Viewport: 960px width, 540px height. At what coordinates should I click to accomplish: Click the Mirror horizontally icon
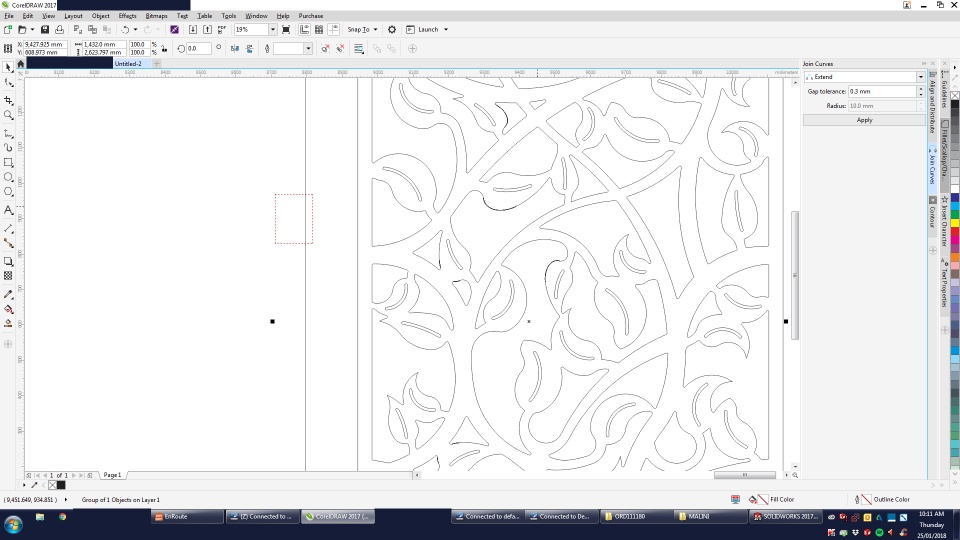pyautogui.click(x=235, y=48)
